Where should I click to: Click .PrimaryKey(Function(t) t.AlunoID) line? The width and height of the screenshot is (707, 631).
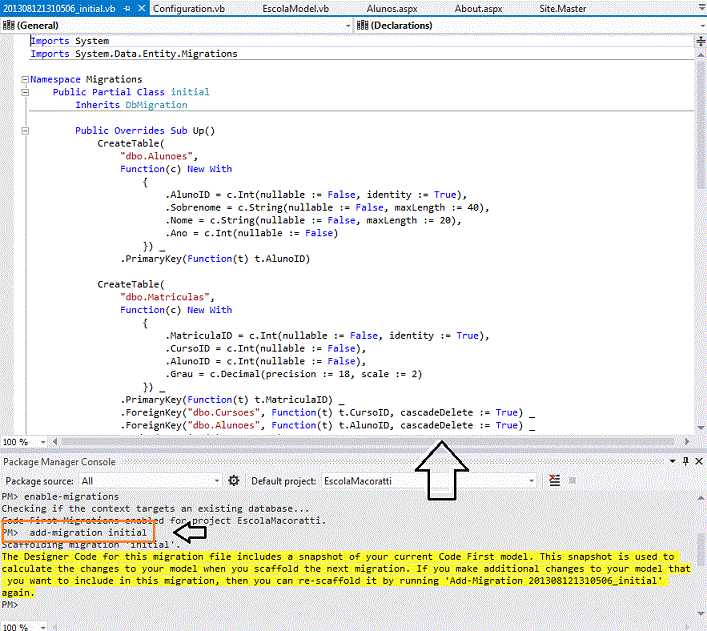pos(215,259)
